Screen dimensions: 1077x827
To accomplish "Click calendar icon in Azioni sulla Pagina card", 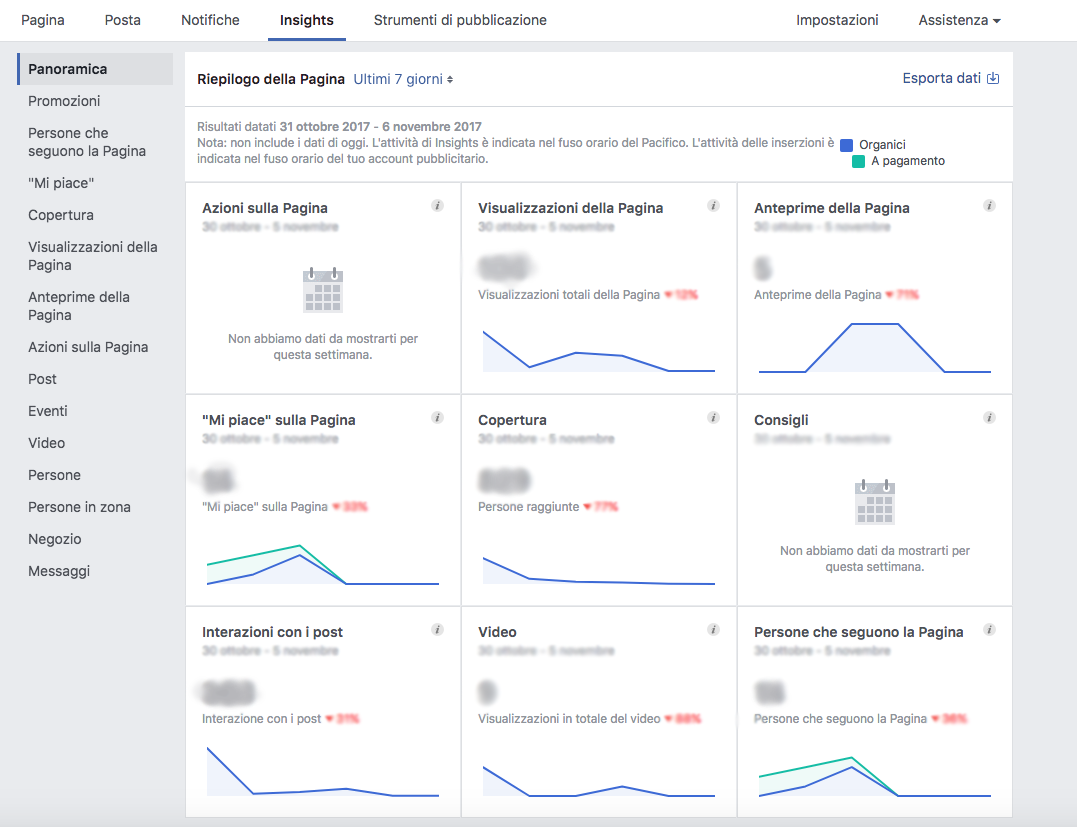I will click(323, 290).
